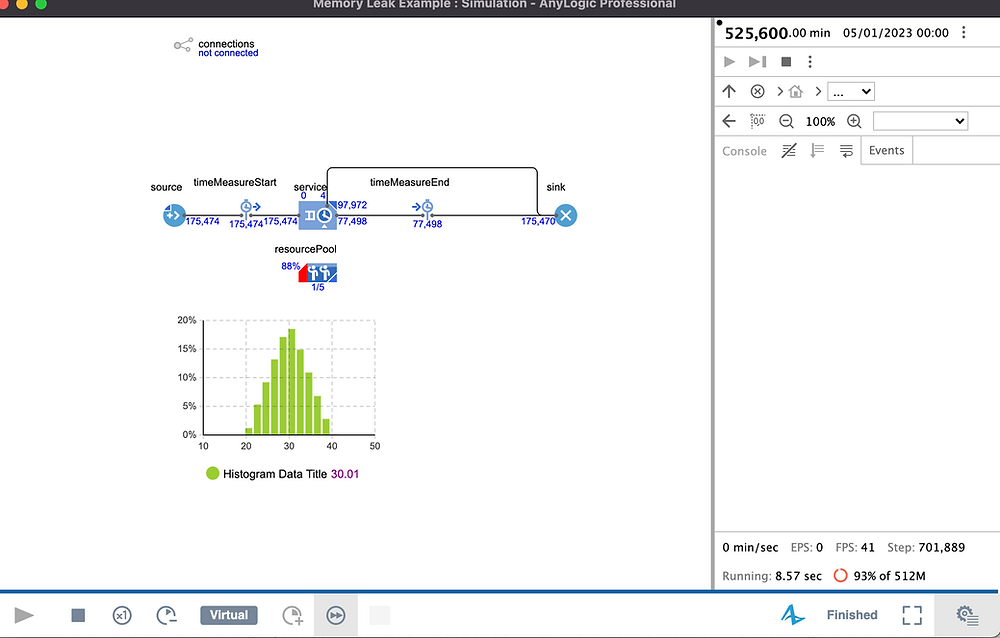Toggle console word wrap icon
This screenshot has height=638, width=1000.
[846, 151]
